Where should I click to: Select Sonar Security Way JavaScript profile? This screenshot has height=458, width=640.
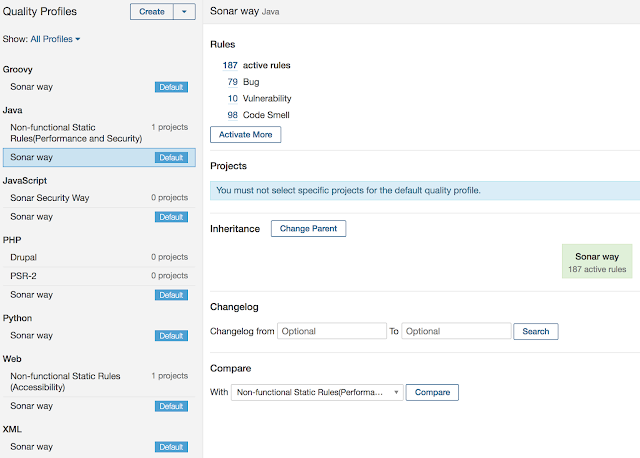99,198
